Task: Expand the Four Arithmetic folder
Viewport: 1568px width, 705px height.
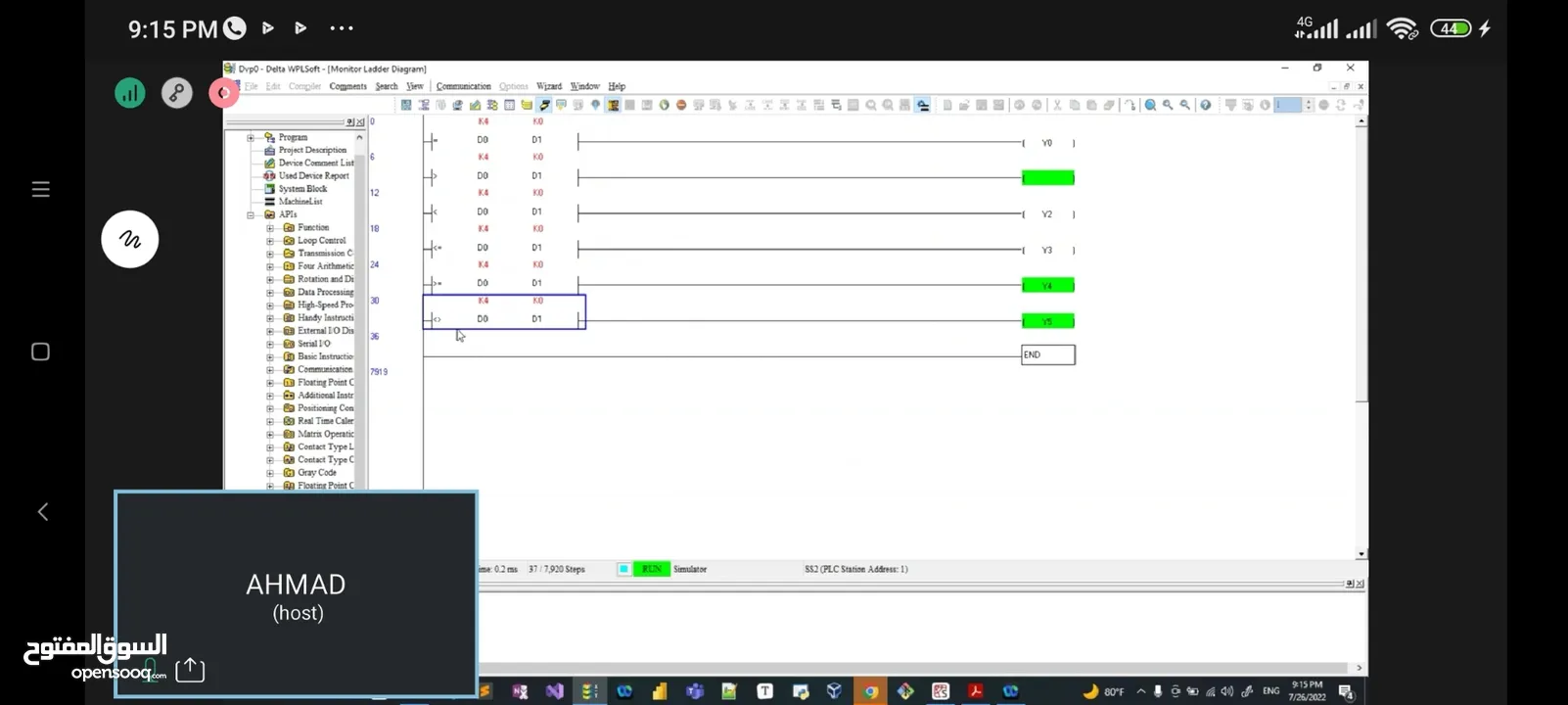Action: point(270,266)
